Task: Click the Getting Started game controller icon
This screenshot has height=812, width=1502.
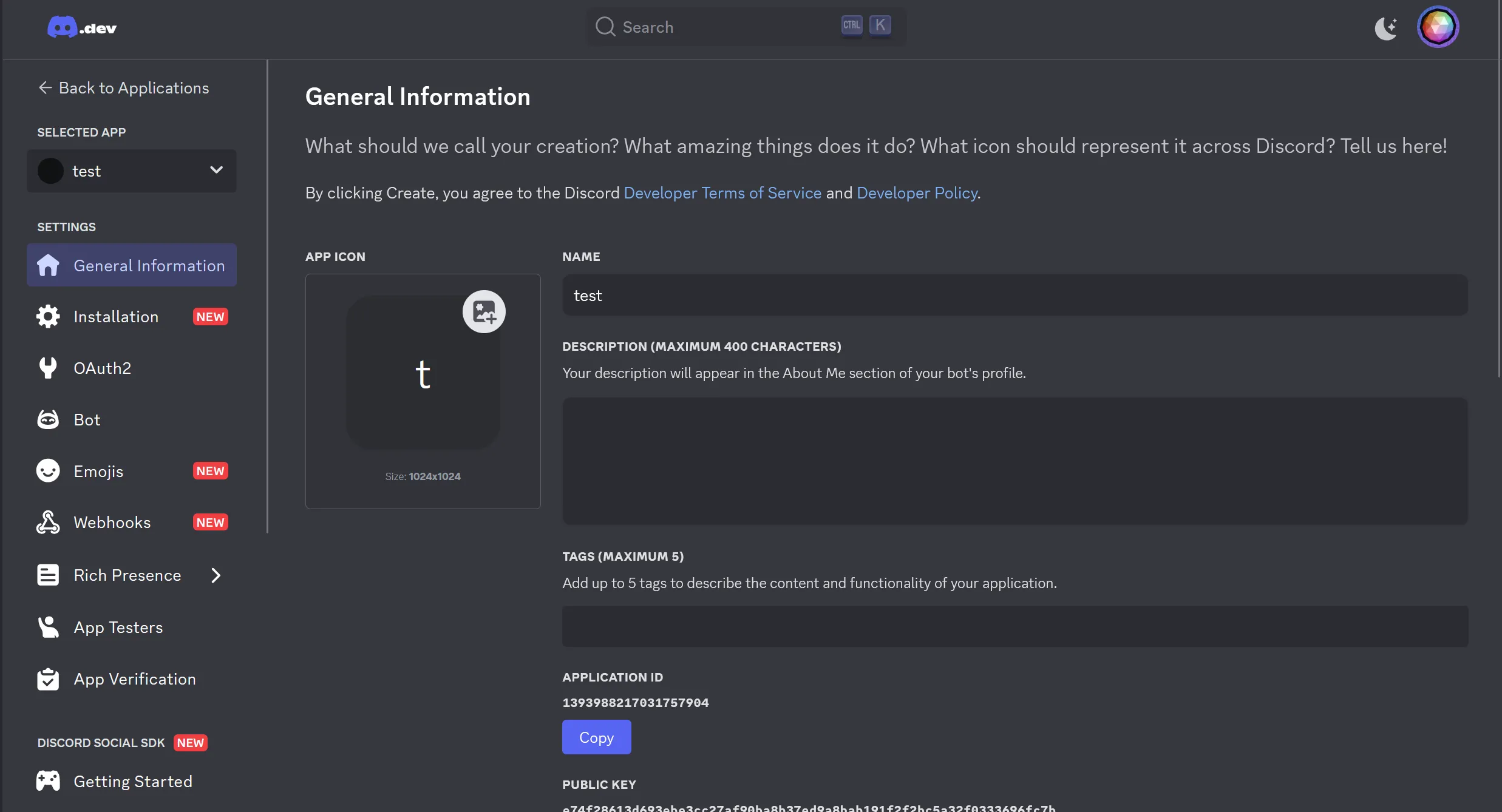Action: point(48,781)
